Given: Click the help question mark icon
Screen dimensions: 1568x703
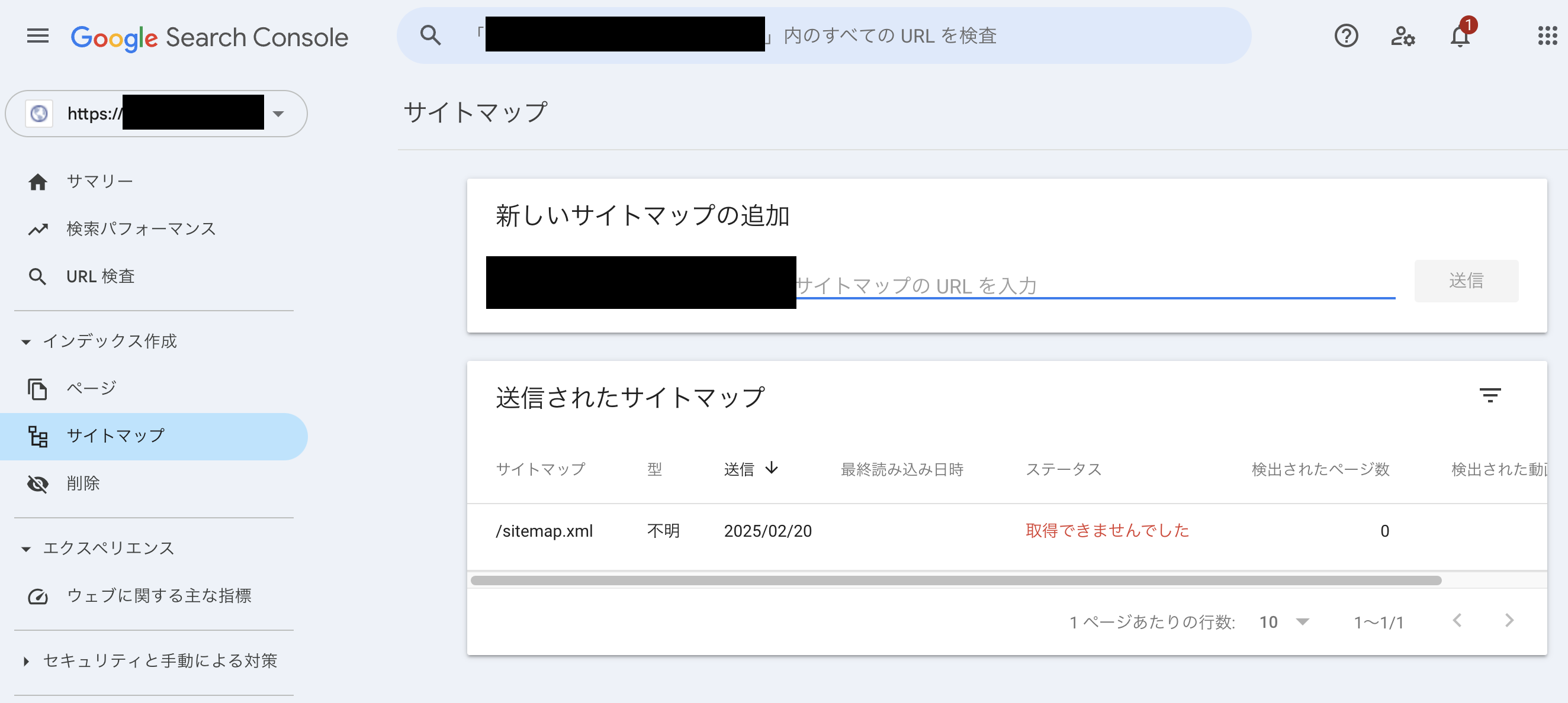Looking at the screenshot, I should [1346, 36].
